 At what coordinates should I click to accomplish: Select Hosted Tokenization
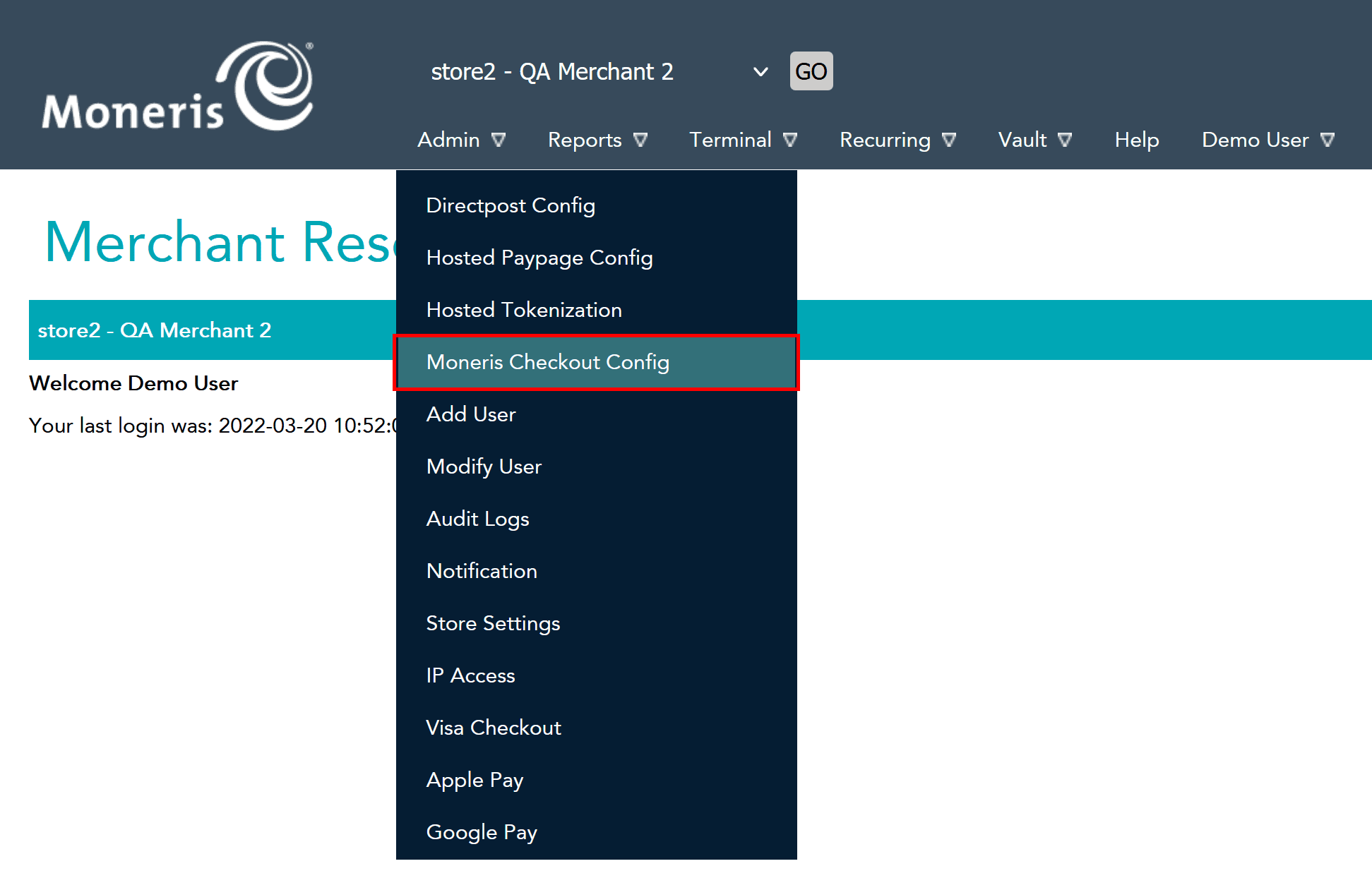(524, 309)
